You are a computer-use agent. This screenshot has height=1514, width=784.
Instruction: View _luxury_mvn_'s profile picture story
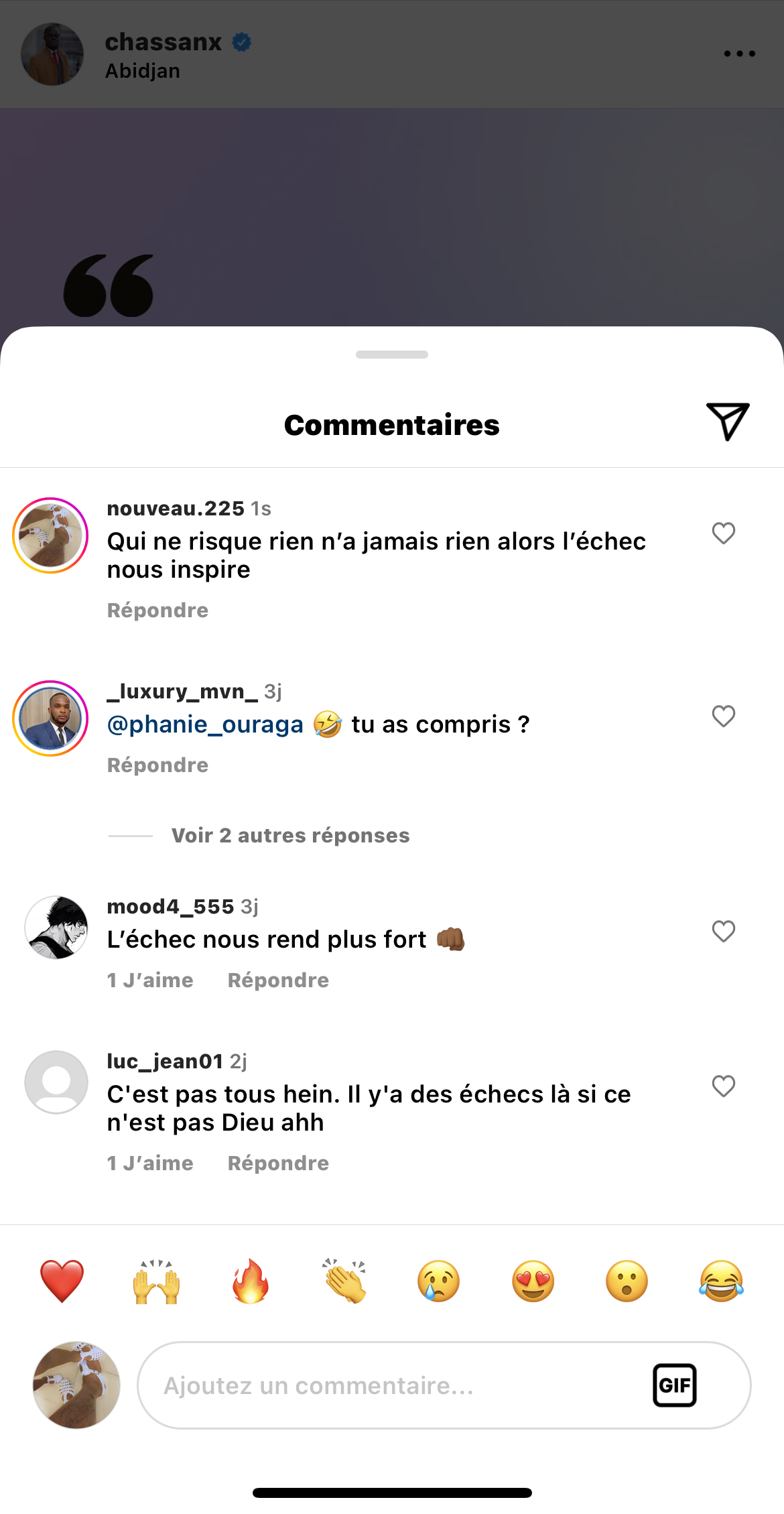51,718
